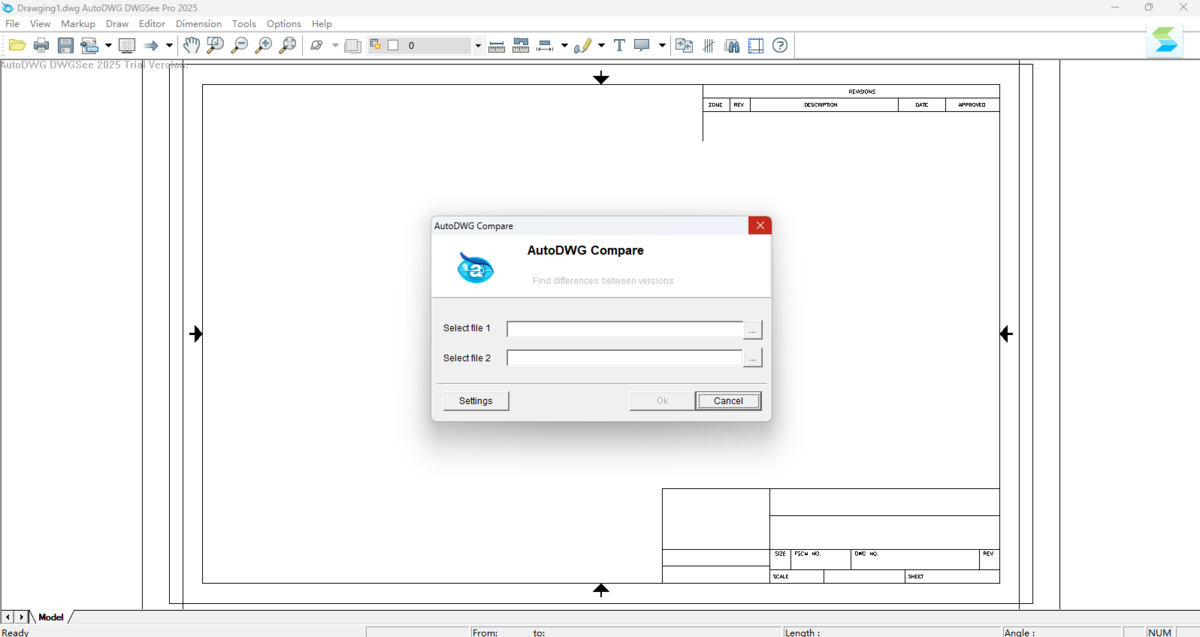The height and width of the screenshot is (637, 1200).
Task: Open dropdown arrow beside the arrow tool
Action: [169, 45]
